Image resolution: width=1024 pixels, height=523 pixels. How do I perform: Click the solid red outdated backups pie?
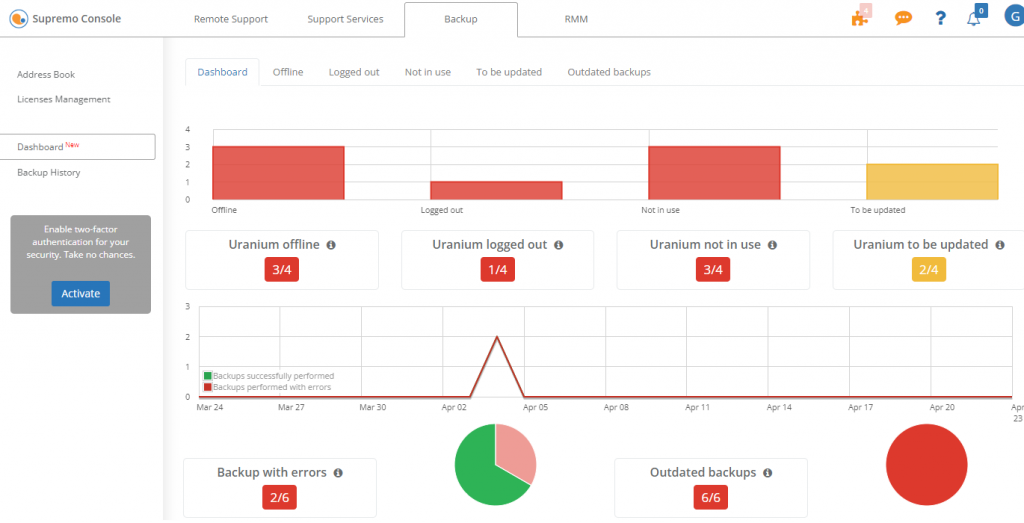point(926,465)
